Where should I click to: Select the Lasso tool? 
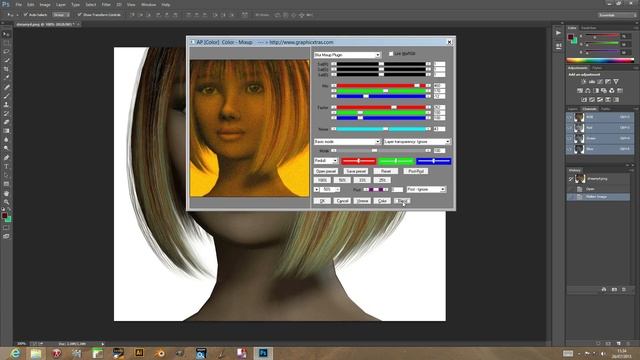pos(6,51)
